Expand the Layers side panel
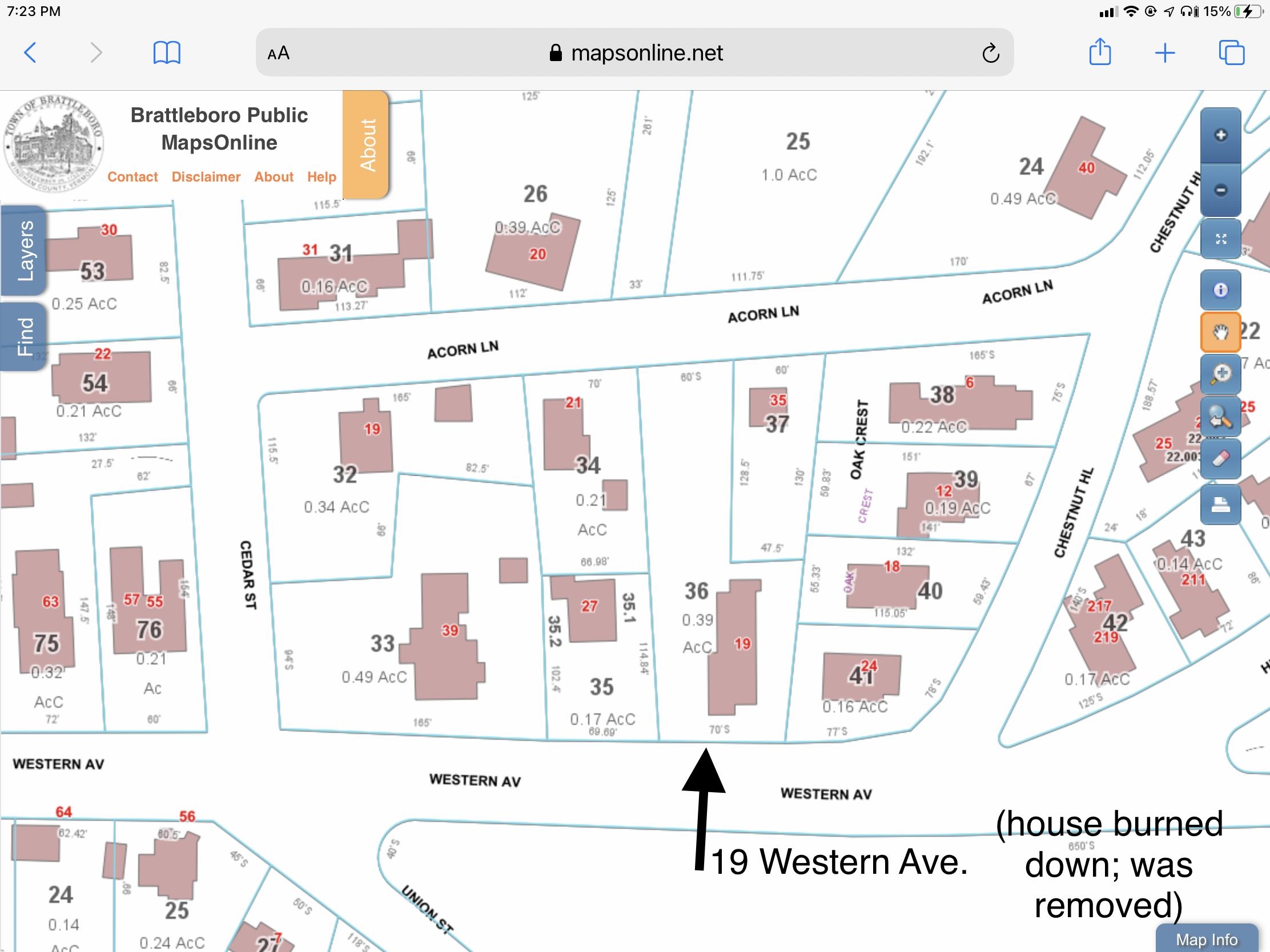 24,250
